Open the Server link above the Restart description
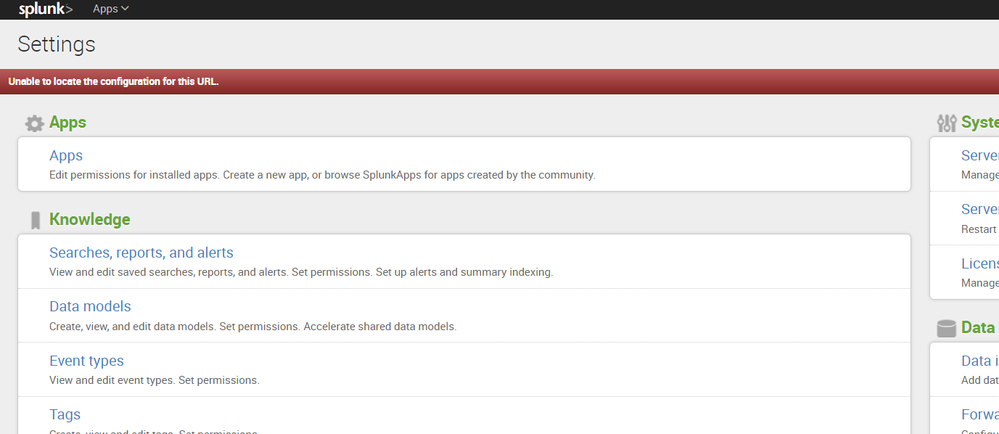Screen dimensions: 999x434 coord(979,209)
